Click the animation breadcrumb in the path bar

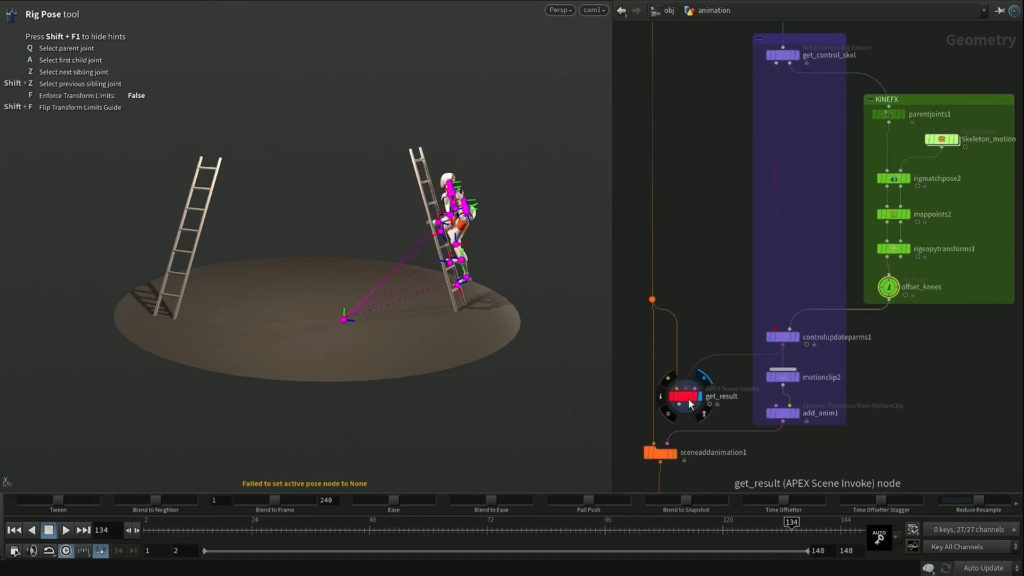pos(712,10)
